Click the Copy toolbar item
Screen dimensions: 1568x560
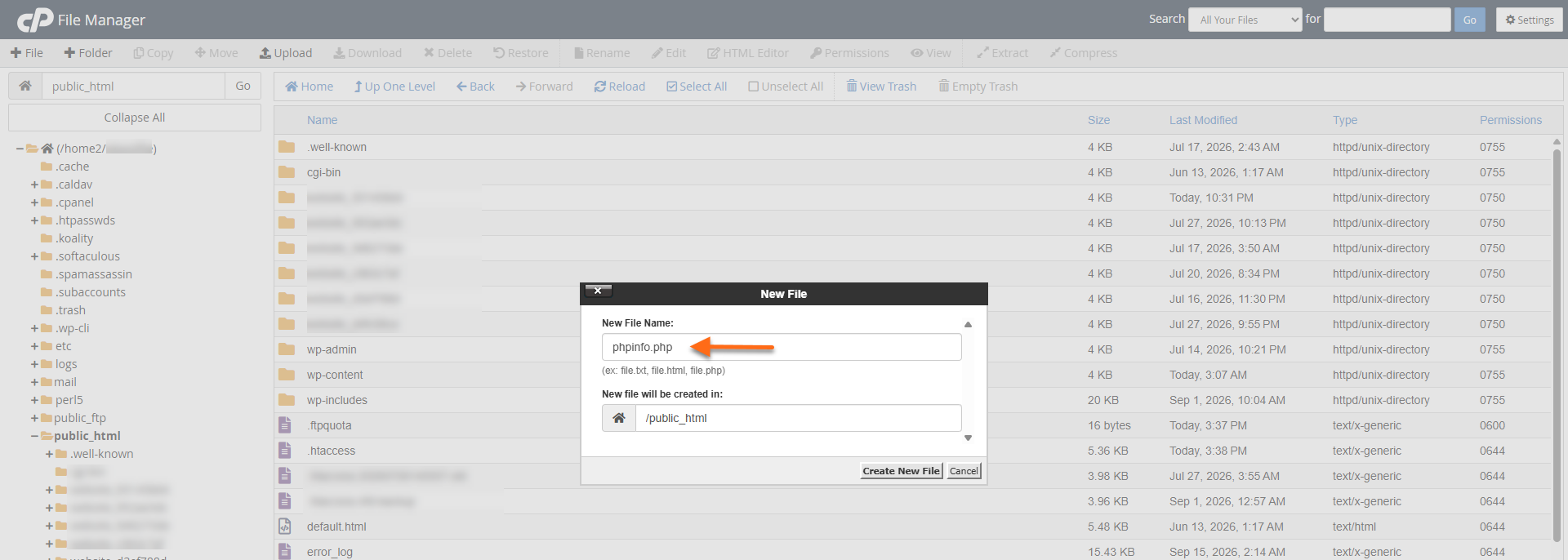tap(154, 53)
